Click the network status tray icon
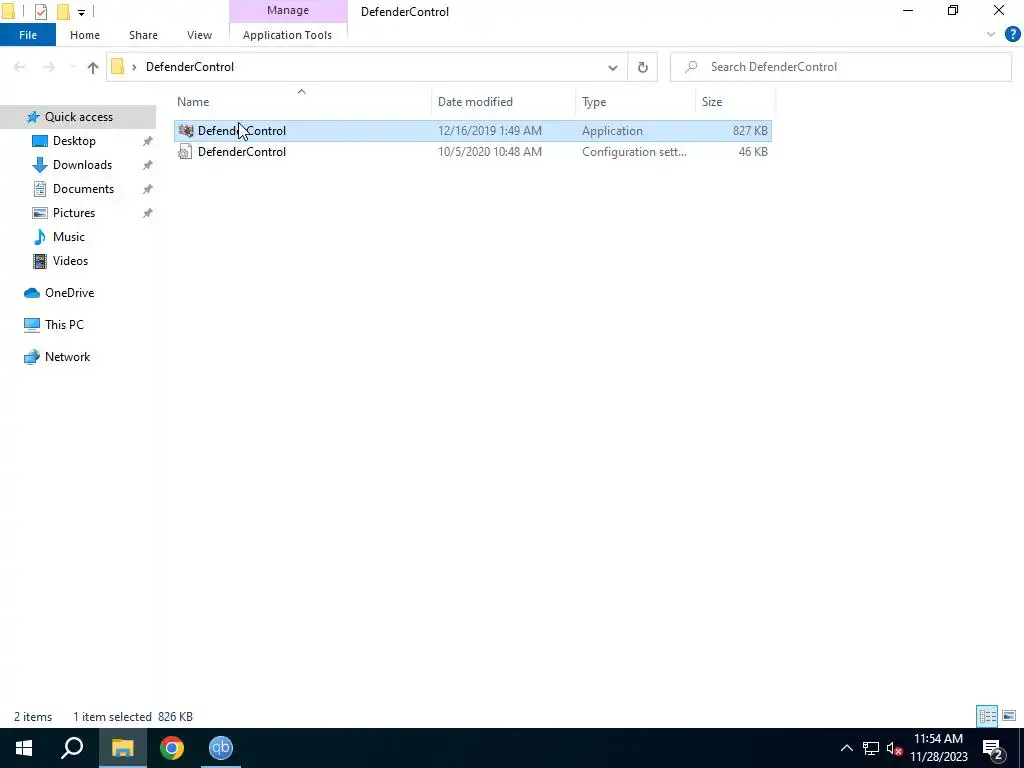 tap(871, 748)
